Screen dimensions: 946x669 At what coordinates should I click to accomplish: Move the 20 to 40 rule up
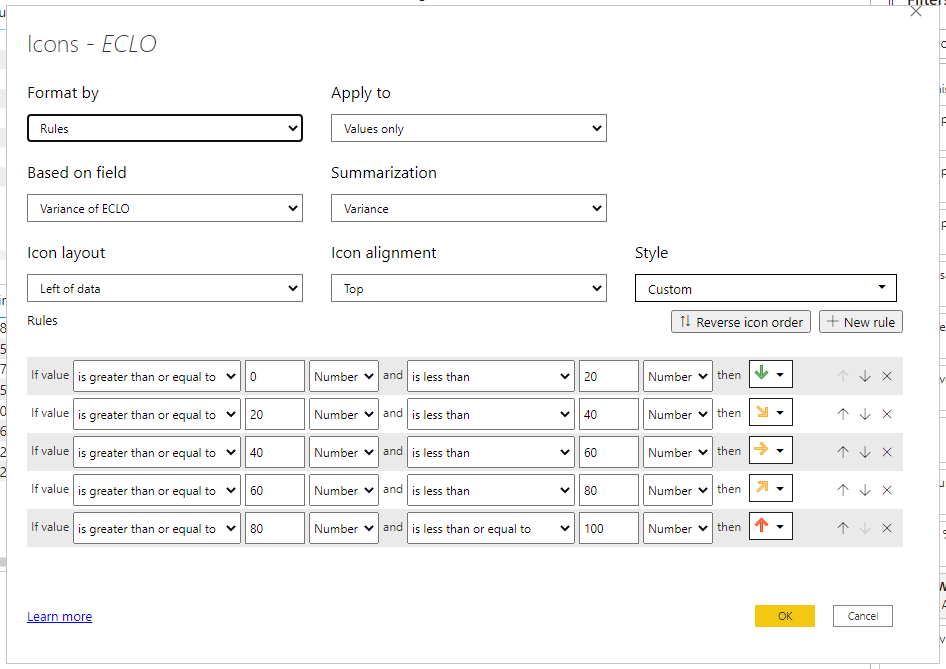[x=843, y=414]
